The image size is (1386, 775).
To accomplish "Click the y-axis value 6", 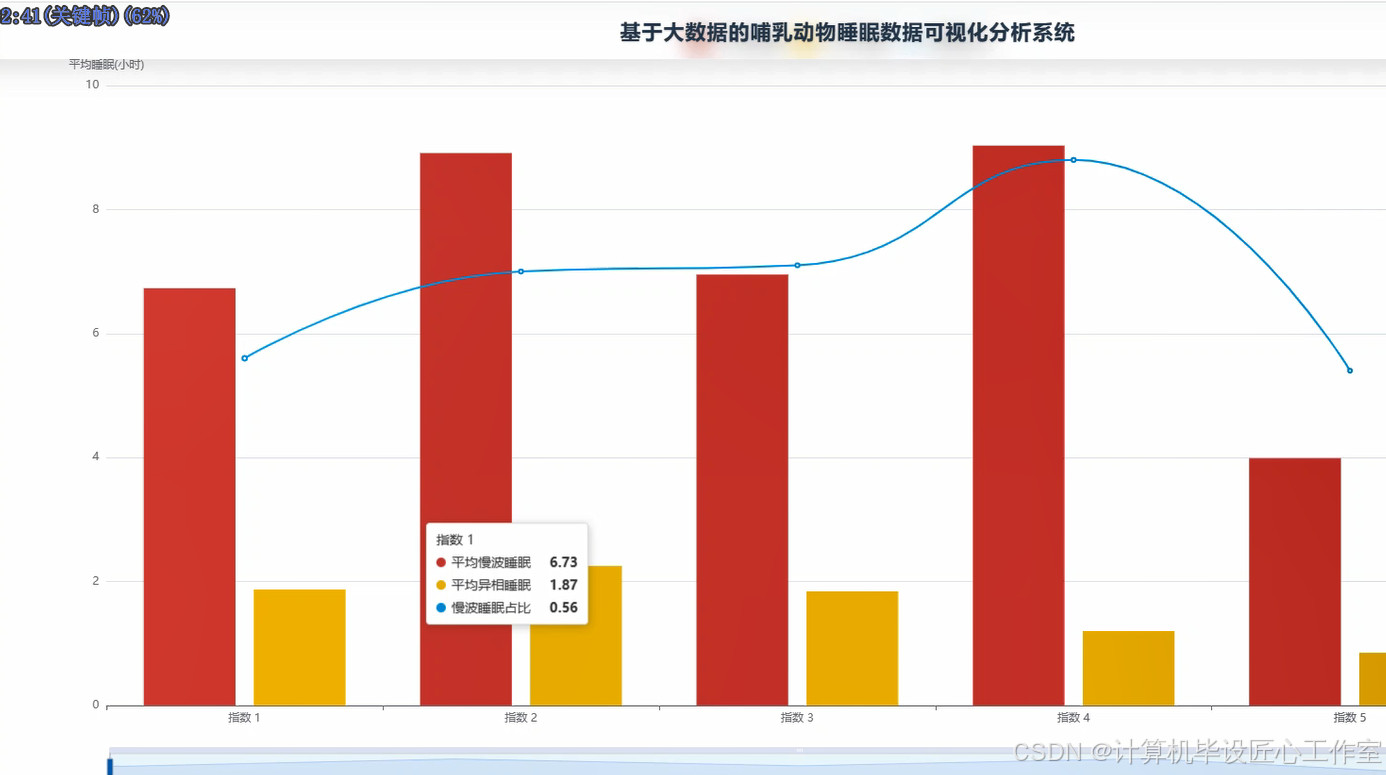I will [x=96, y=333].
